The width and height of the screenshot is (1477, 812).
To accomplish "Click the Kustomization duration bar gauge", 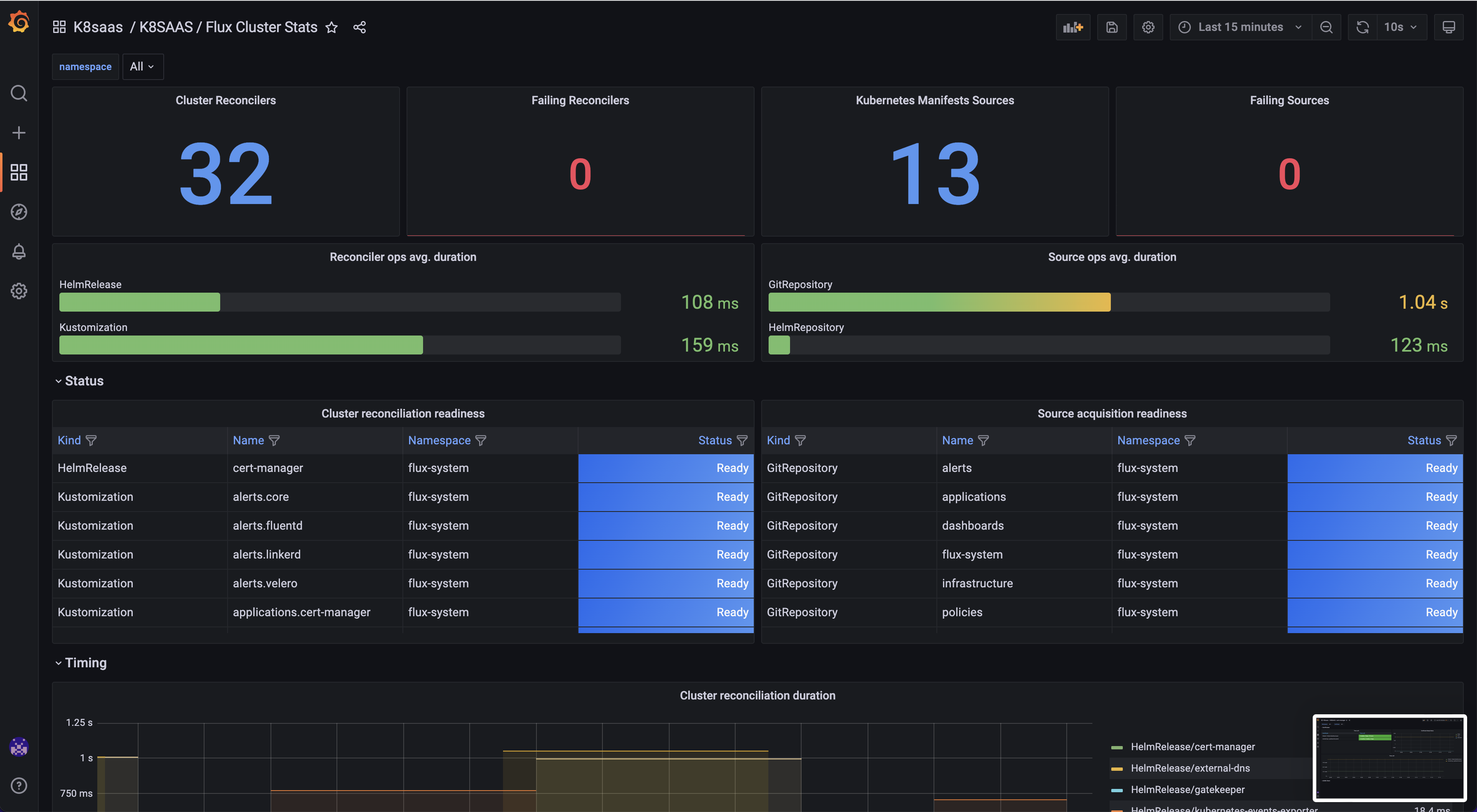I will pos(340,345).
